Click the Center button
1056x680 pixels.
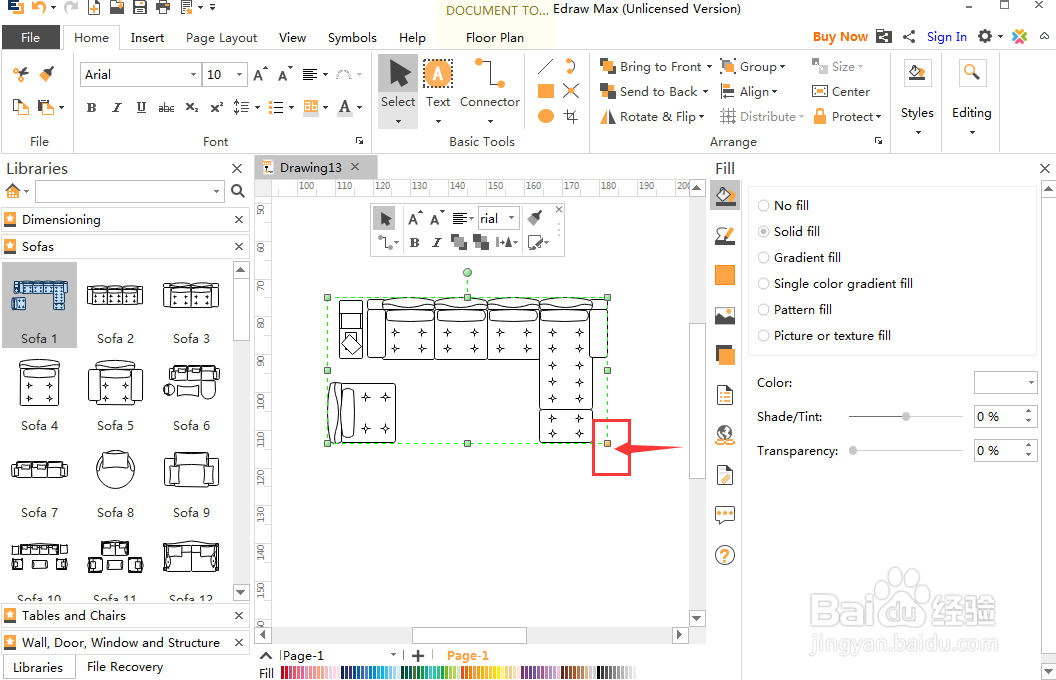pyautogui.click(x=841, y=92)
